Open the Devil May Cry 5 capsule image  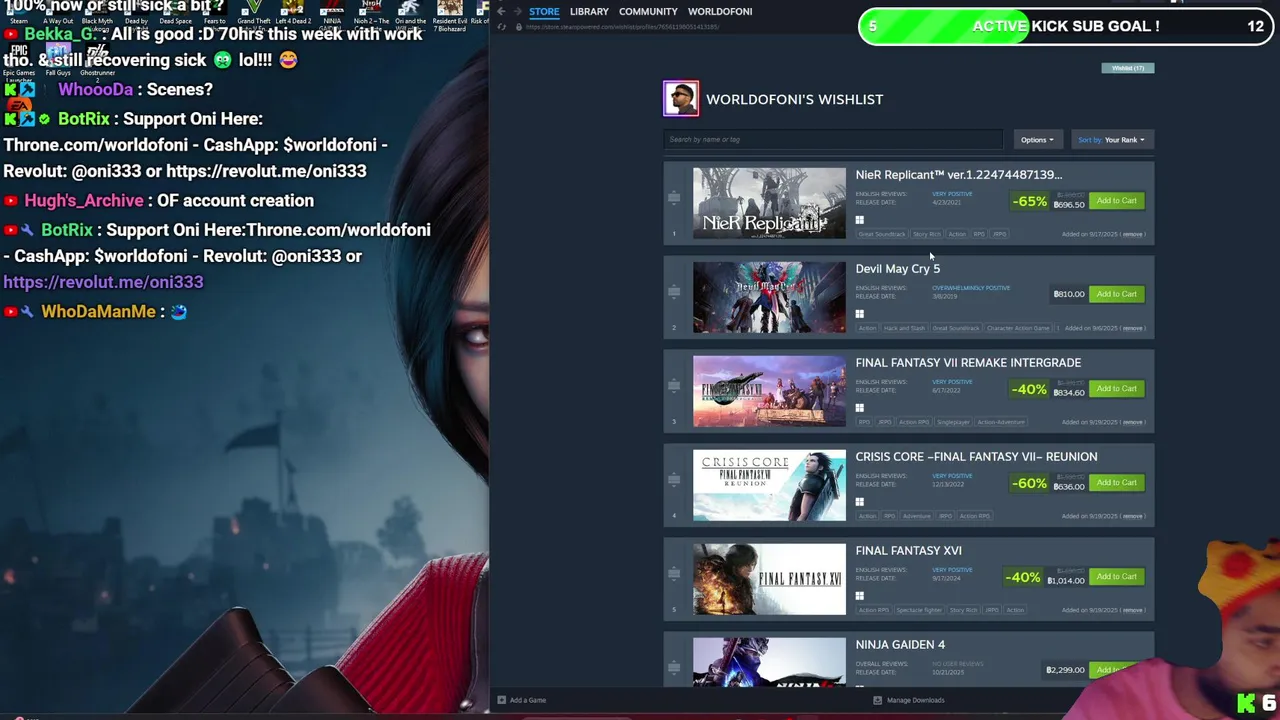click(769, 297)
